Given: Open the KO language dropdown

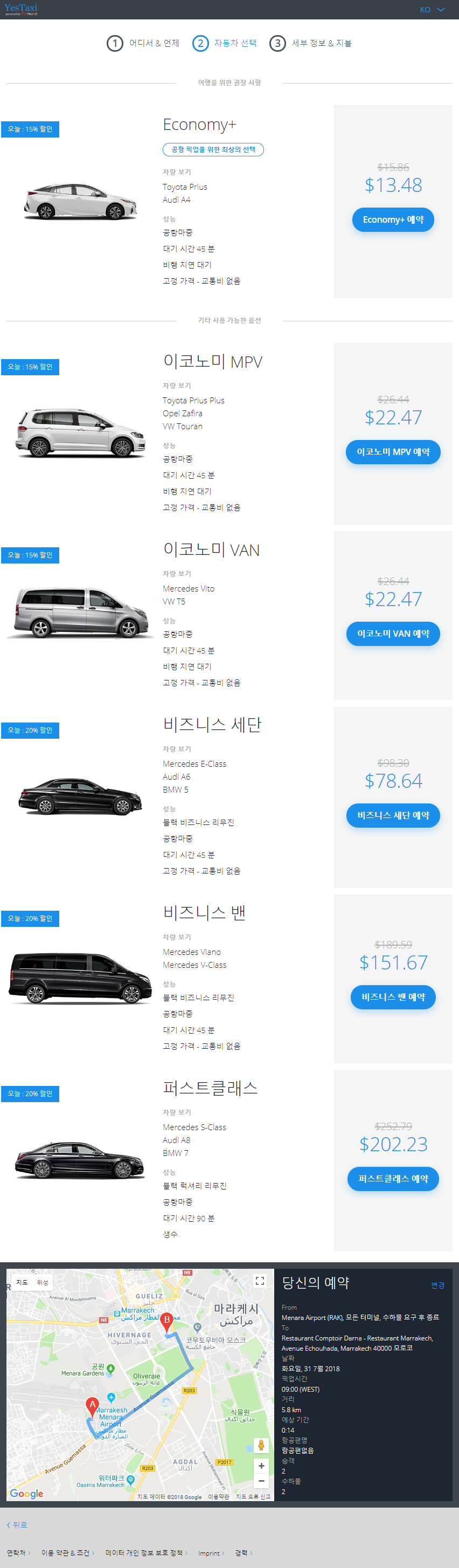Looking at the screenshot, I should coord(432,10).
